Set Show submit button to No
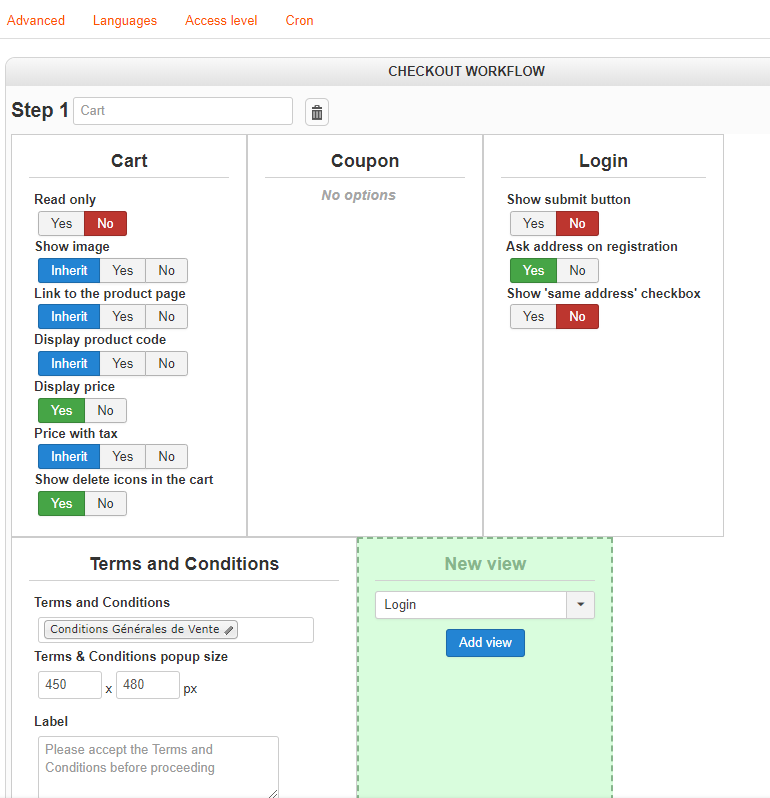 tap(577, 223)
